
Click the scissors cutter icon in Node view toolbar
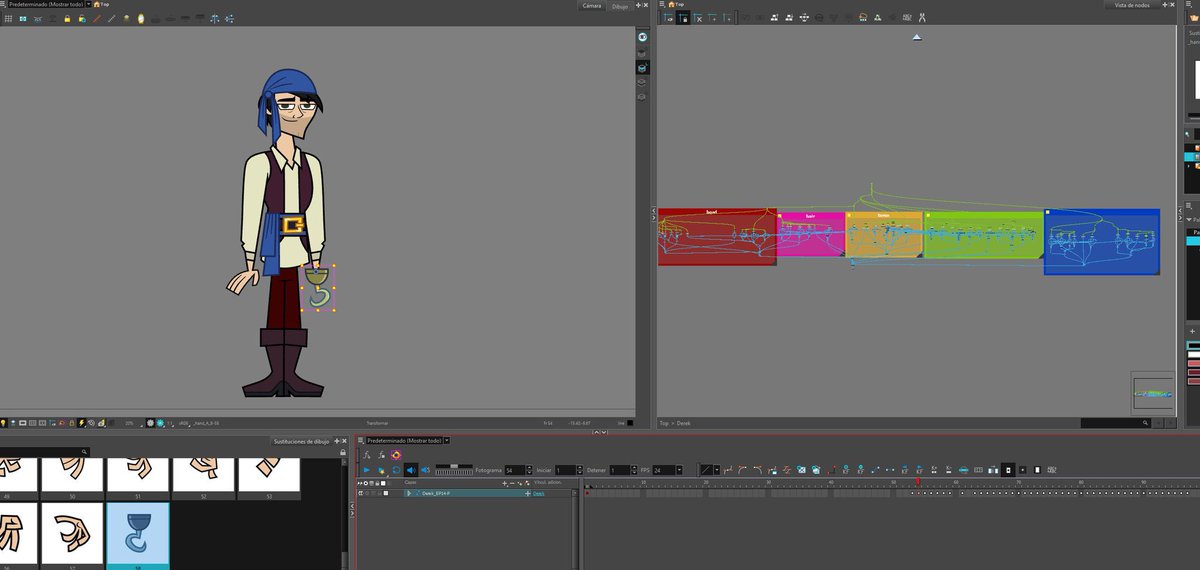pyautogui.click(x=923, y=18)
